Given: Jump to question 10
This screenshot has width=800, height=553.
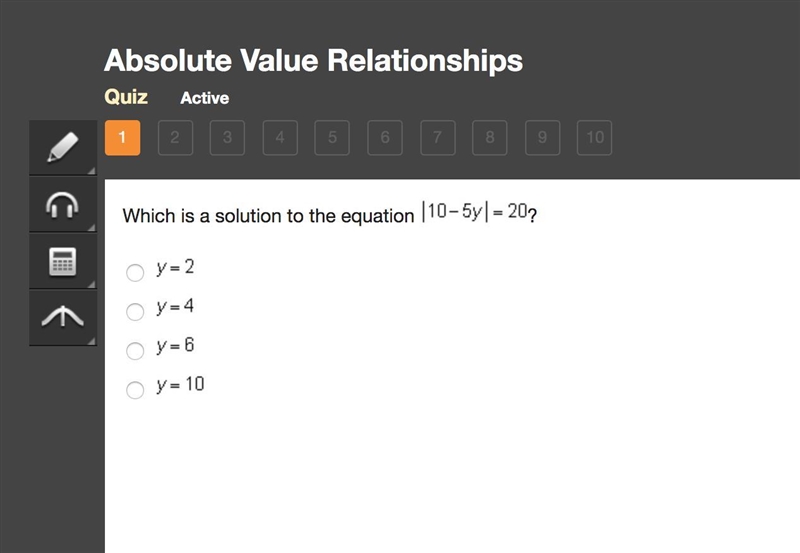Looking at the screenshot, I should click(594, 138).
